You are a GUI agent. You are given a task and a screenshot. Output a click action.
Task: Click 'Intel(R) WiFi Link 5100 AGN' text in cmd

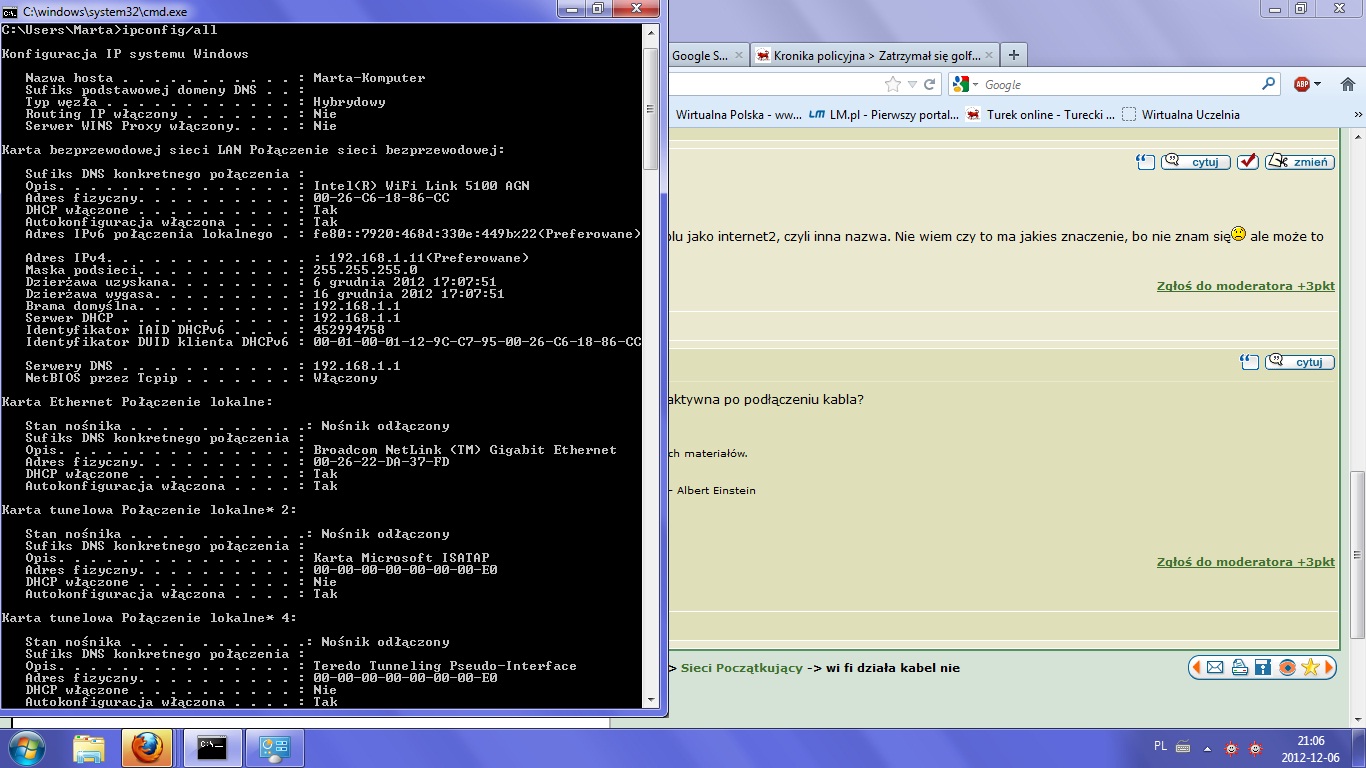421,186
